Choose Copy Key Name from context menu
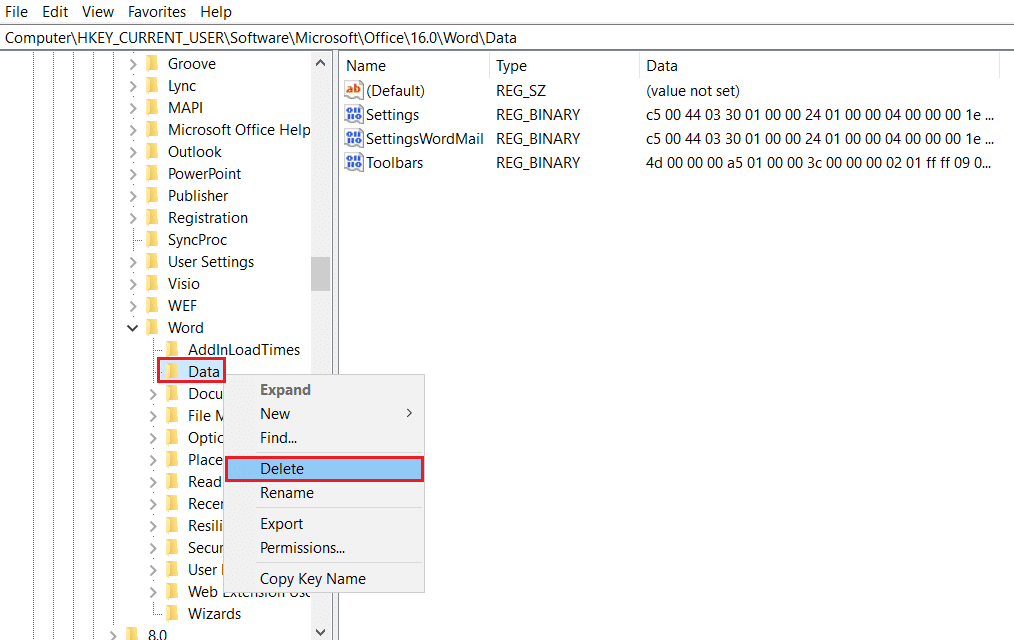Viewport: 1014px width, 640px height. point(325,579)
